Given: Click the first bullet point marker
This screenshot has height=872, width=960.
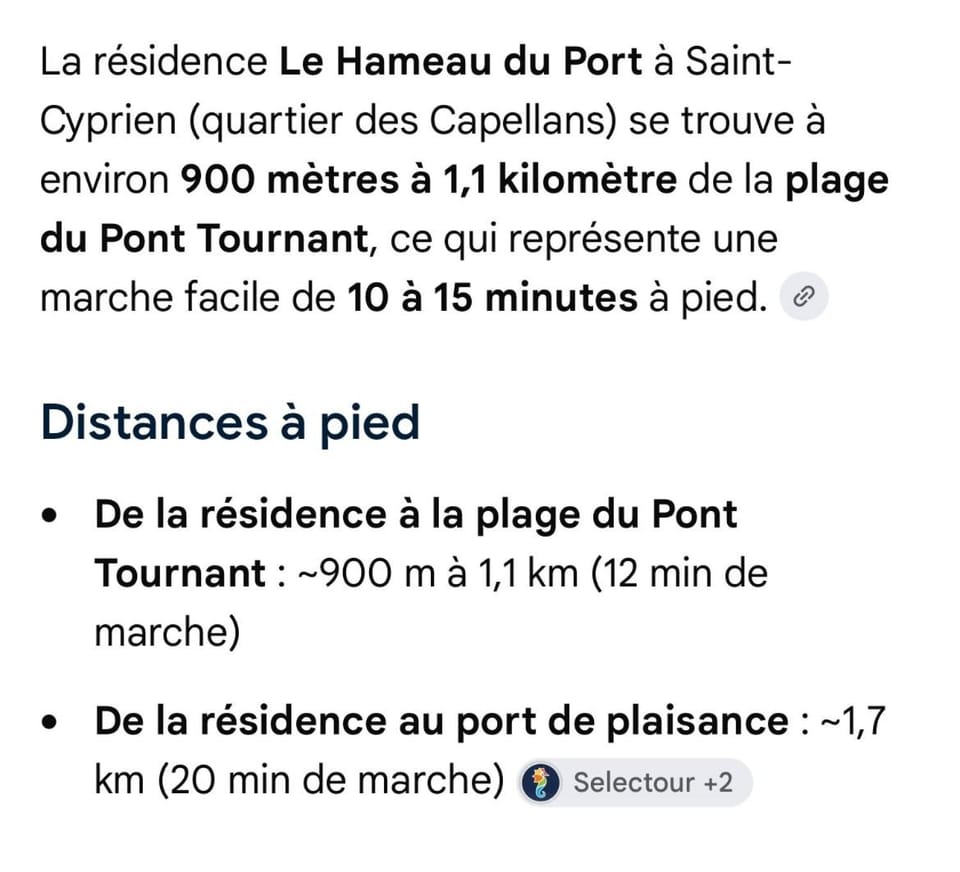Looking at the screenshot, I should [x=50, y=516].
